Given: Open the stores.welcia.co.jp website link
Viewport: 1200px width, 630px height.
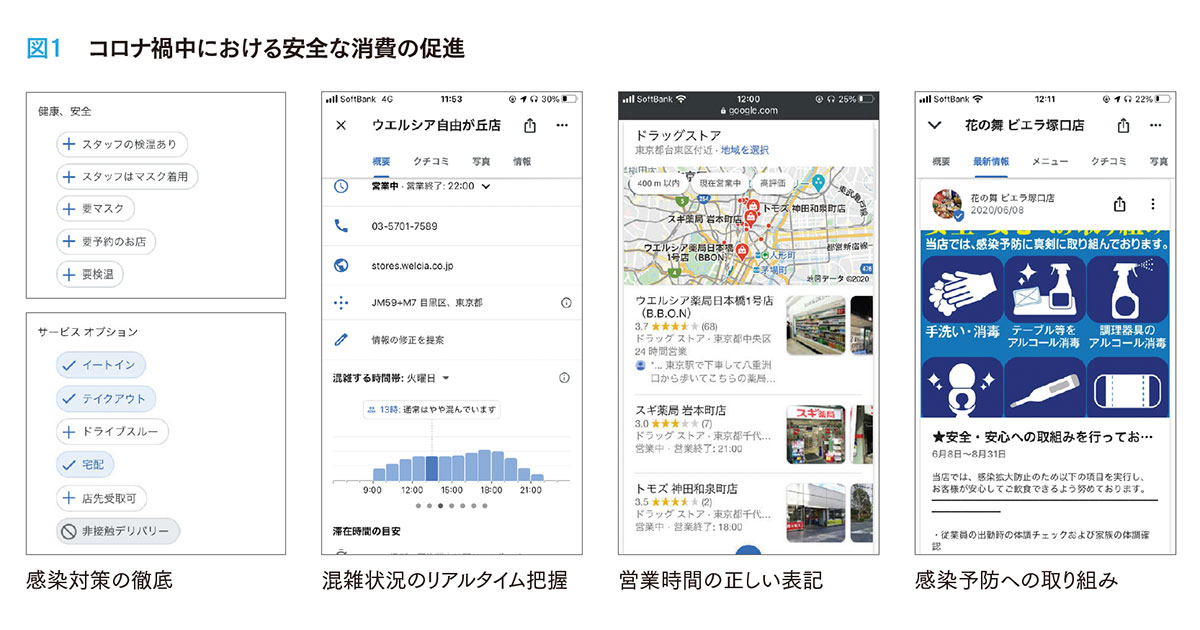Looking at the screenshot, I should 412,266.
